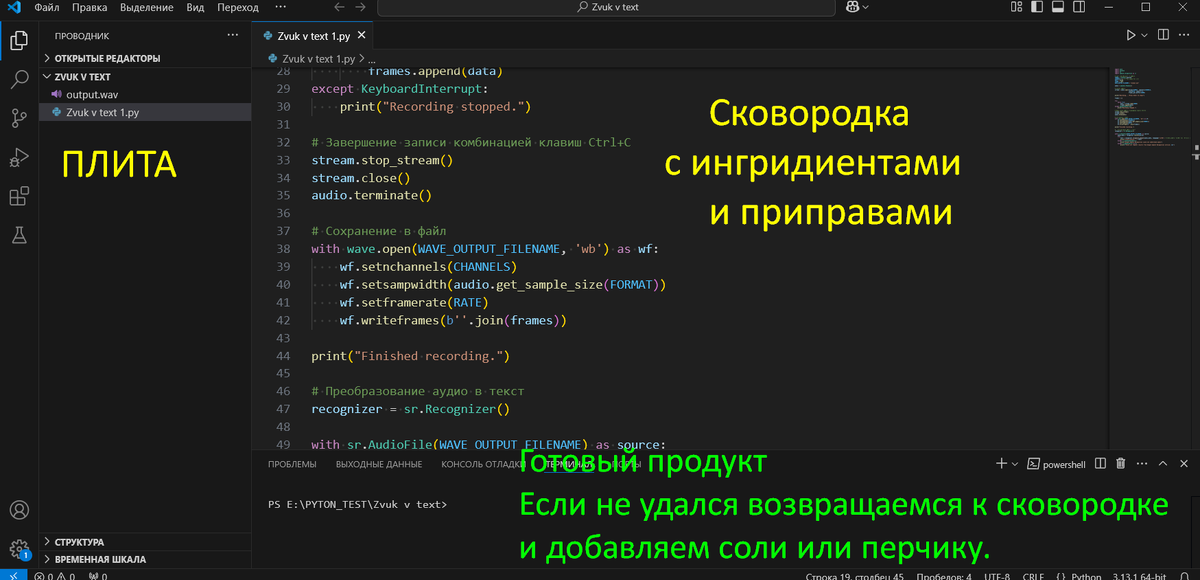Open the Testing view
This screenshot has width=1200, height=580.
[x=19, y=235]
